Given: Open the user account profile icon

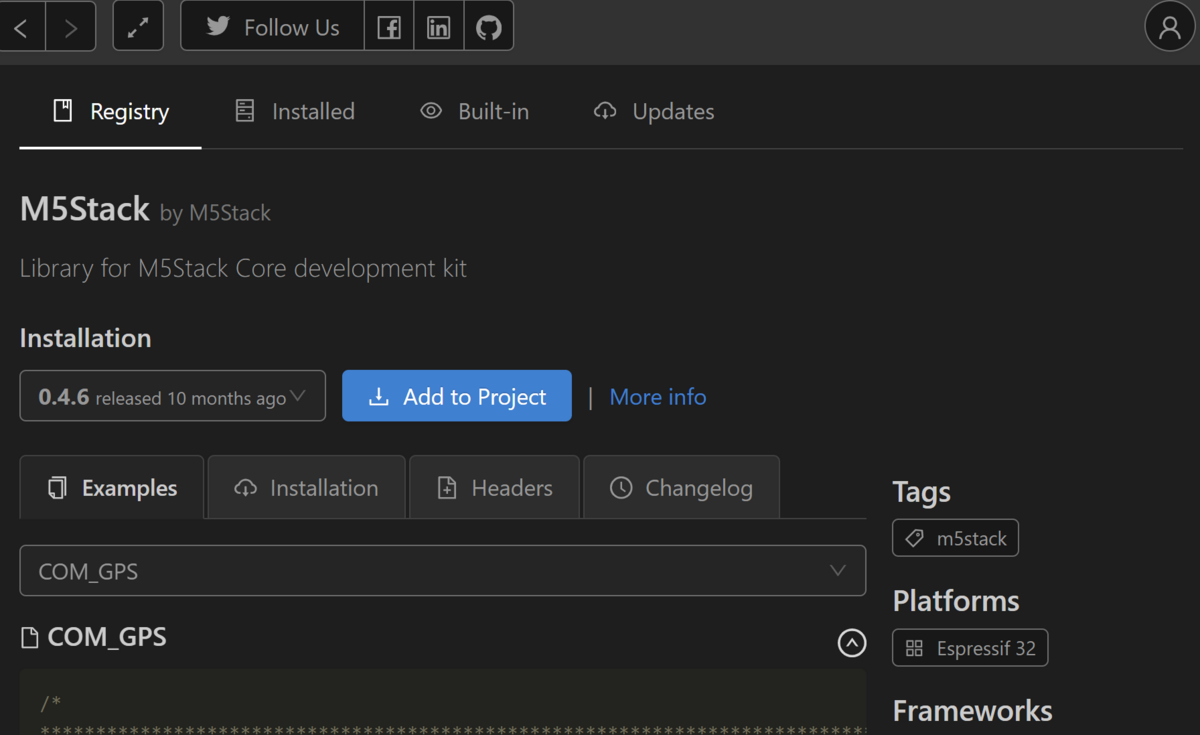Looking at the screenshot, I should (1169, 26).
